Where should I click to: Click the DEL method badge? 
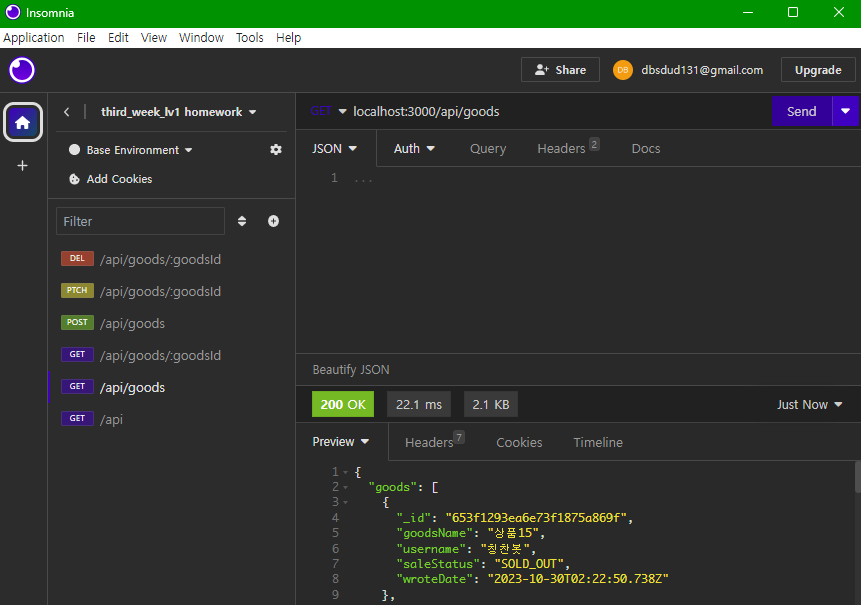[77, 259]
